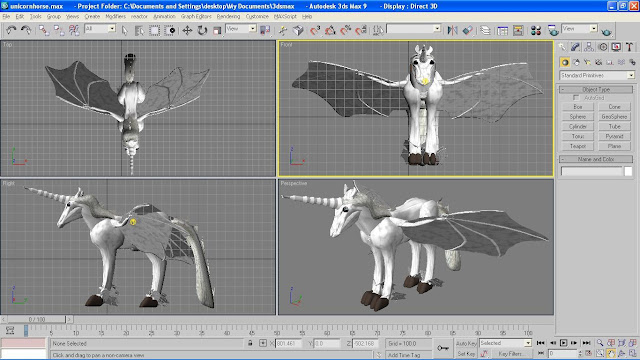The width and height of the screenshot is (640, 360).
Task: Open the Named Selection Sets dropdown
Action: pos(413,29)
